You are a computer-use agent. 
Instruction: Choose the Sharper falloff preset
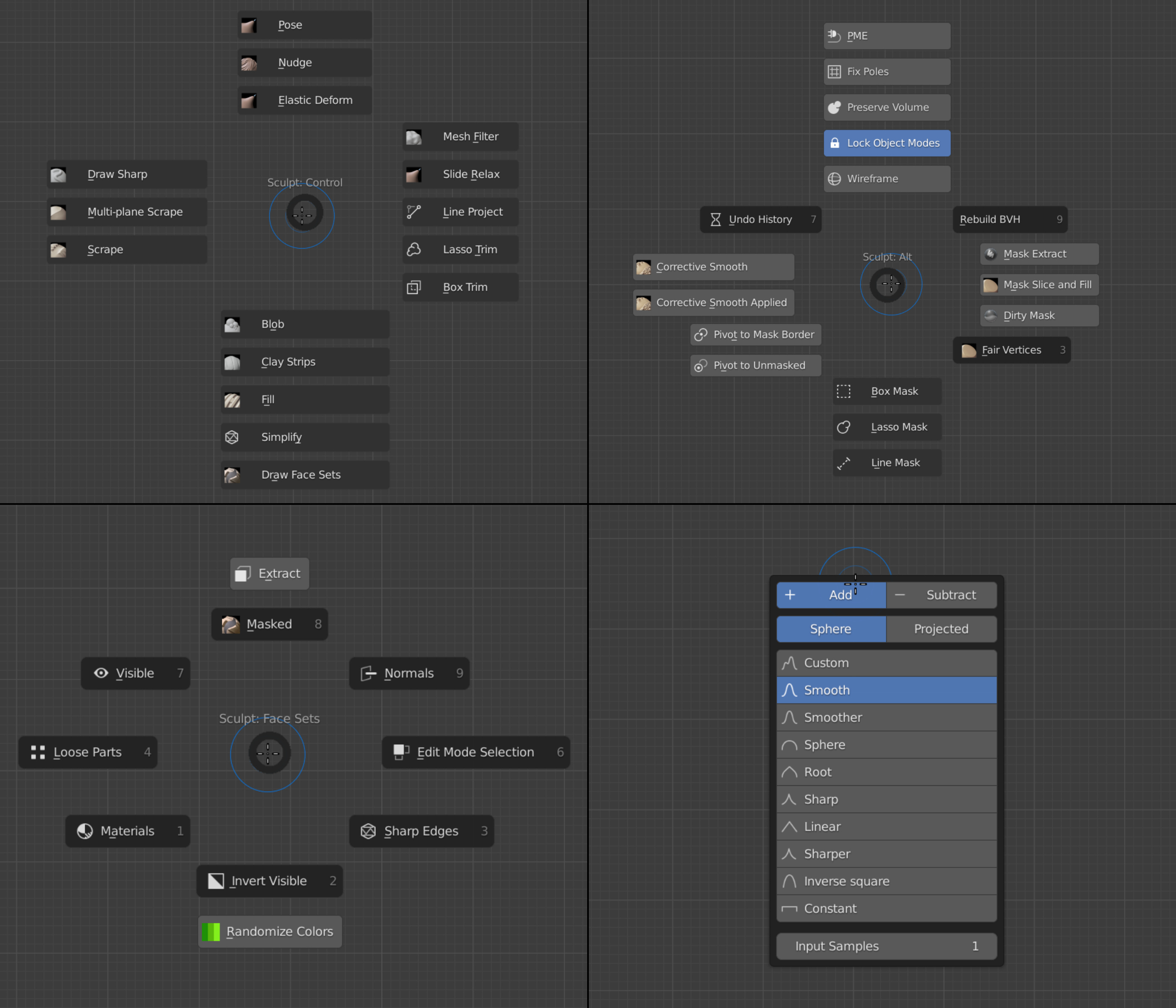pyautogui.click(x=887, y=854)
